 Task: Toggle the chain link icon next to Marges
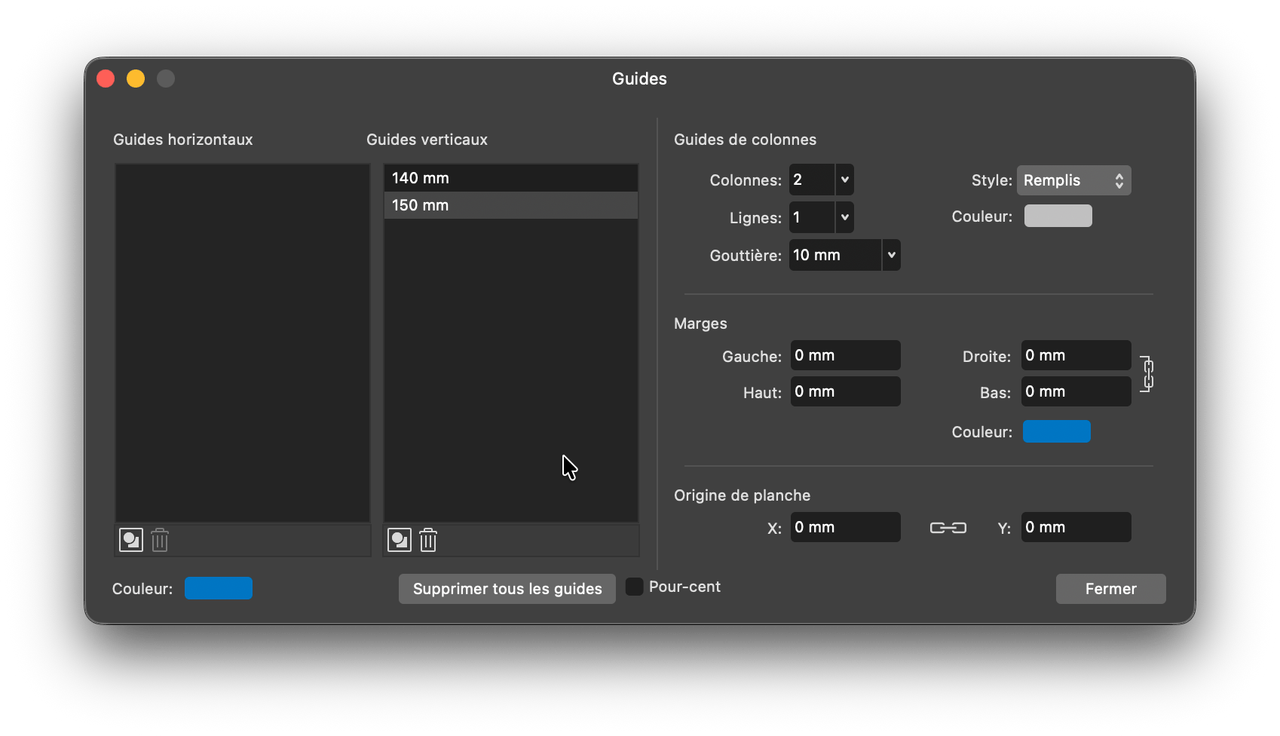(x=1146, y=373)
